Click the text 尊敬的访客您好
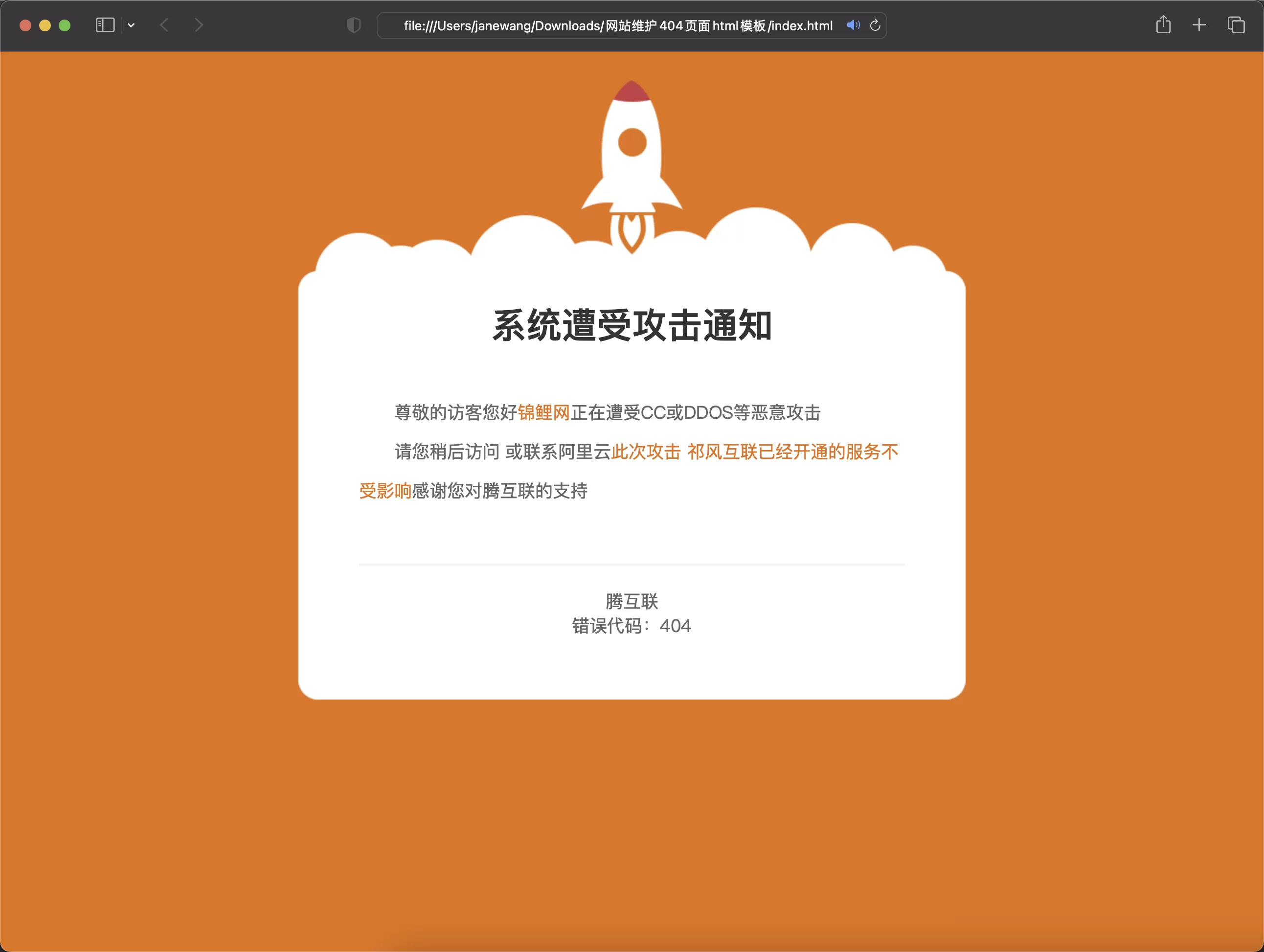 pyautogui.click(x=456, y=412)
